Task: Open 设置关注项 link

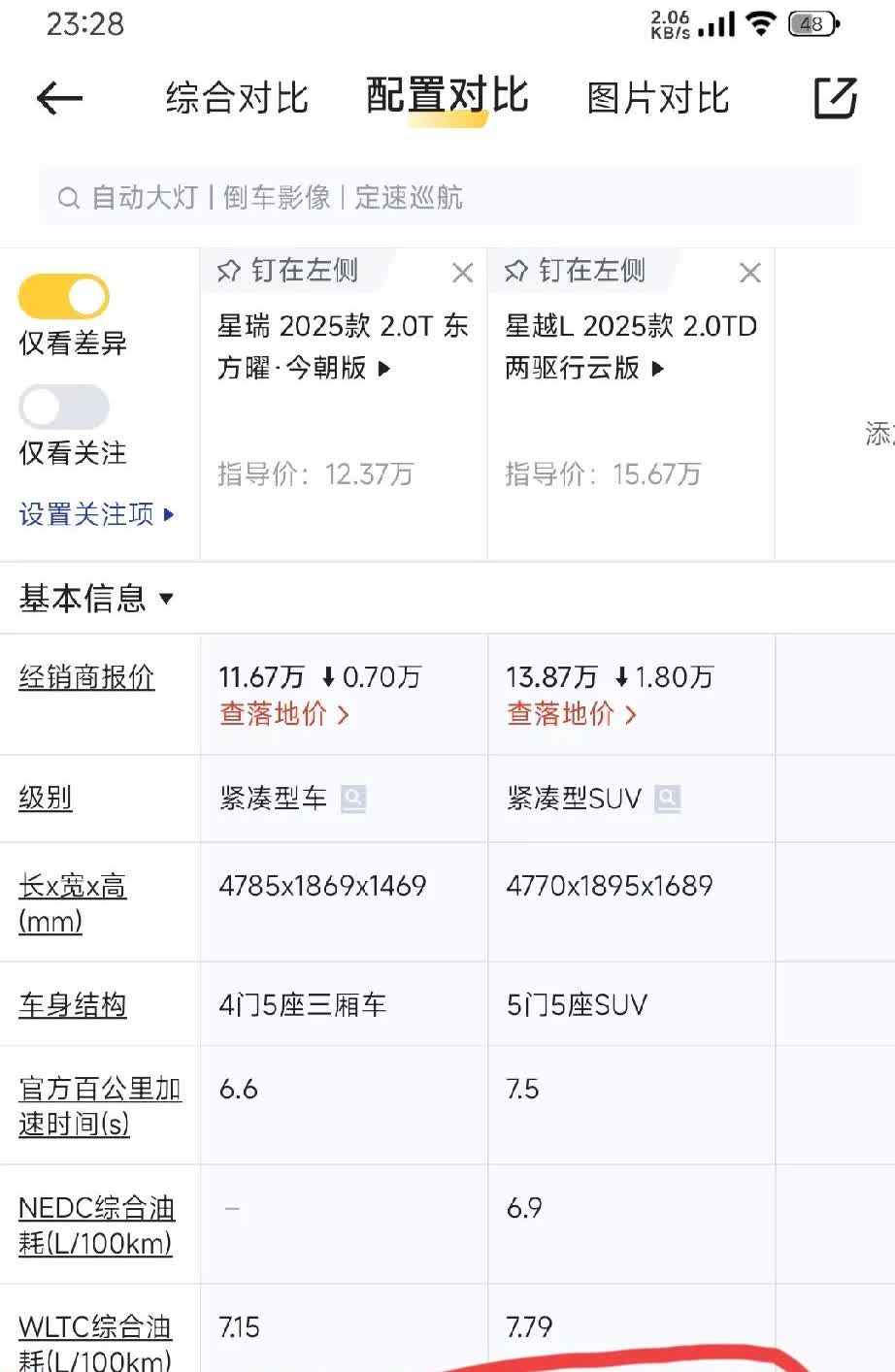Action: click(x=96, y=514)
